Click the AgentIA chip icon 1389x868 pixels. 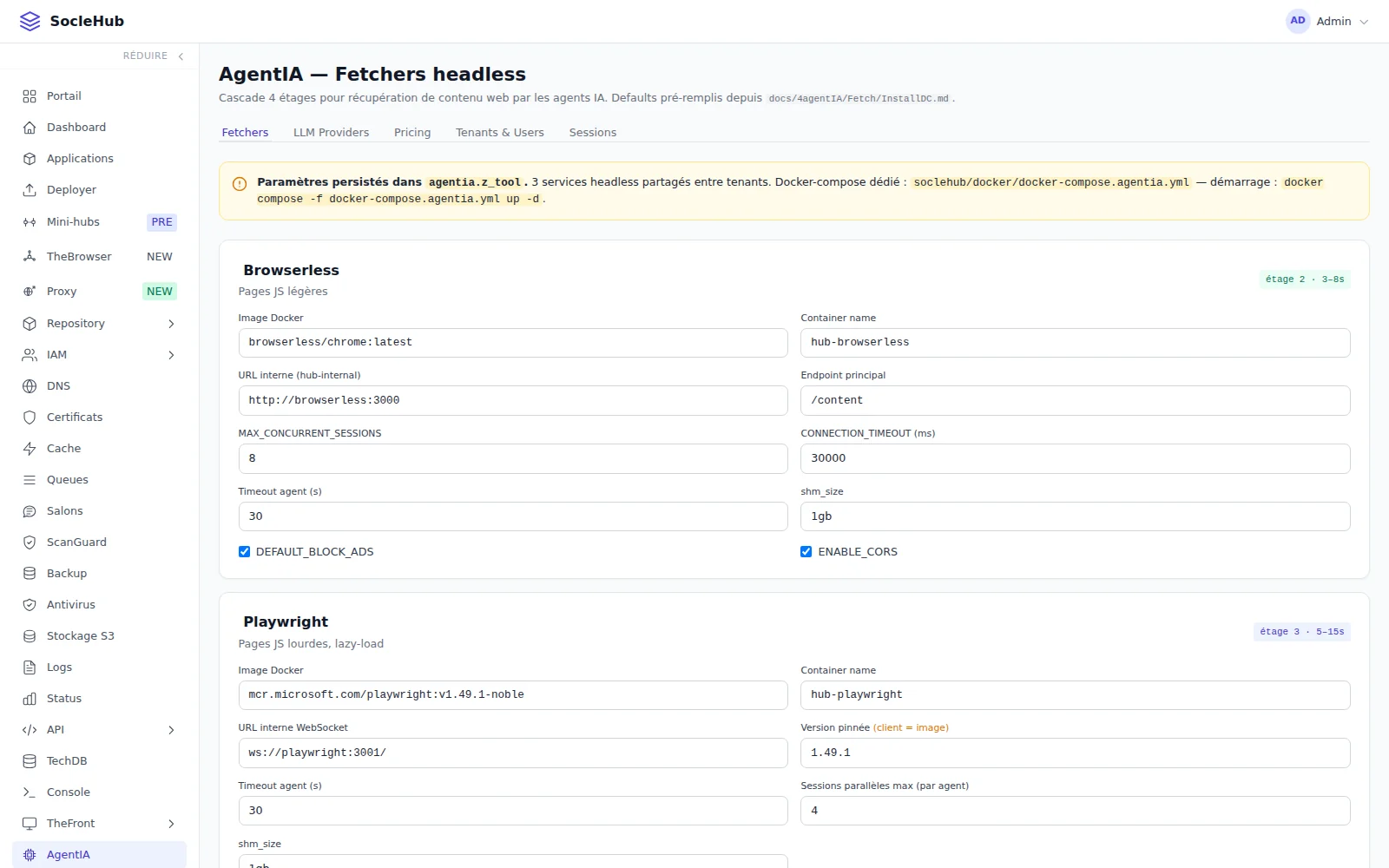[x=30, y=855]
